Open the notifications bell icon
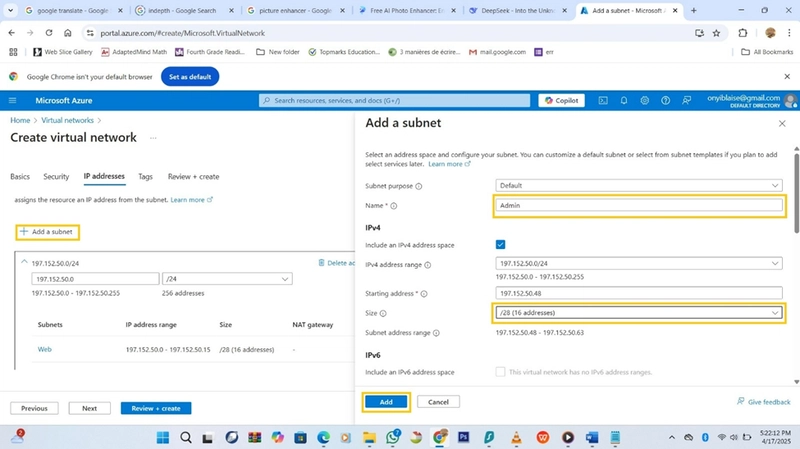Viewport: 800px width, 449px height. pyautogui.click(x=623, y=101)
